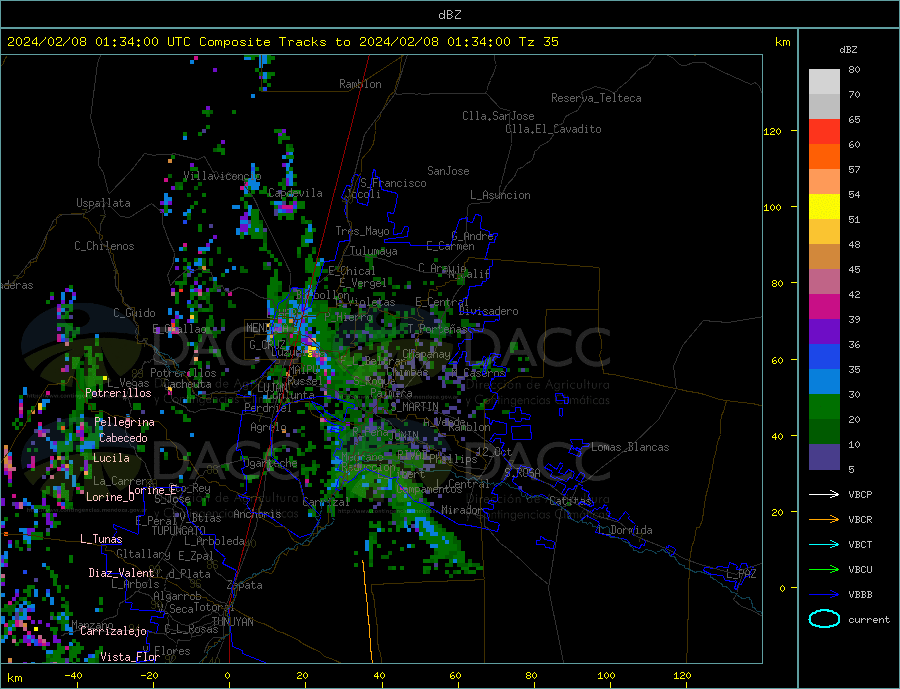Image resolution: width=900 pixels, height=689 pixels.
Task: Click the S.ROSA map label
Action: pyautogui.click(x=522, y=473)
